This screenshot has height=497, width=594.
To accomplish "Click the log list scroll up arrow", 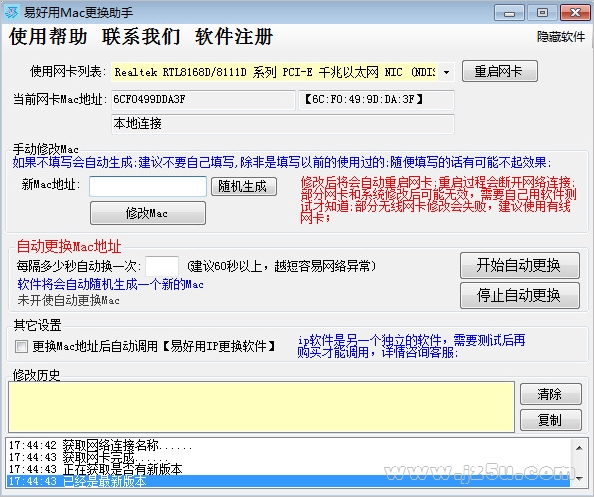I will (579, 448).
